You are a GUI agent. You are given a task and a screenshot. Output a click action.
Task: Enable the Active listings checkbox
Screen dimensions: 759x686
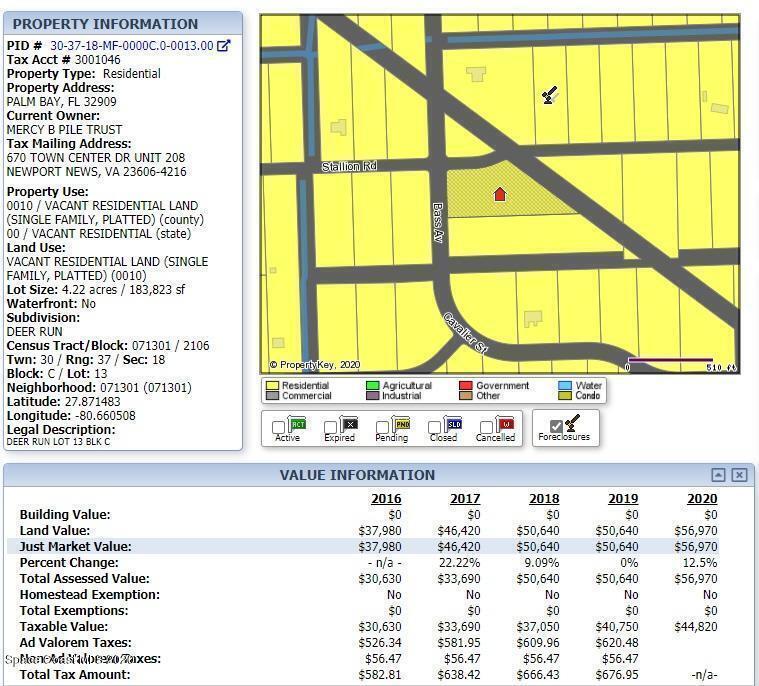[279, 428]
